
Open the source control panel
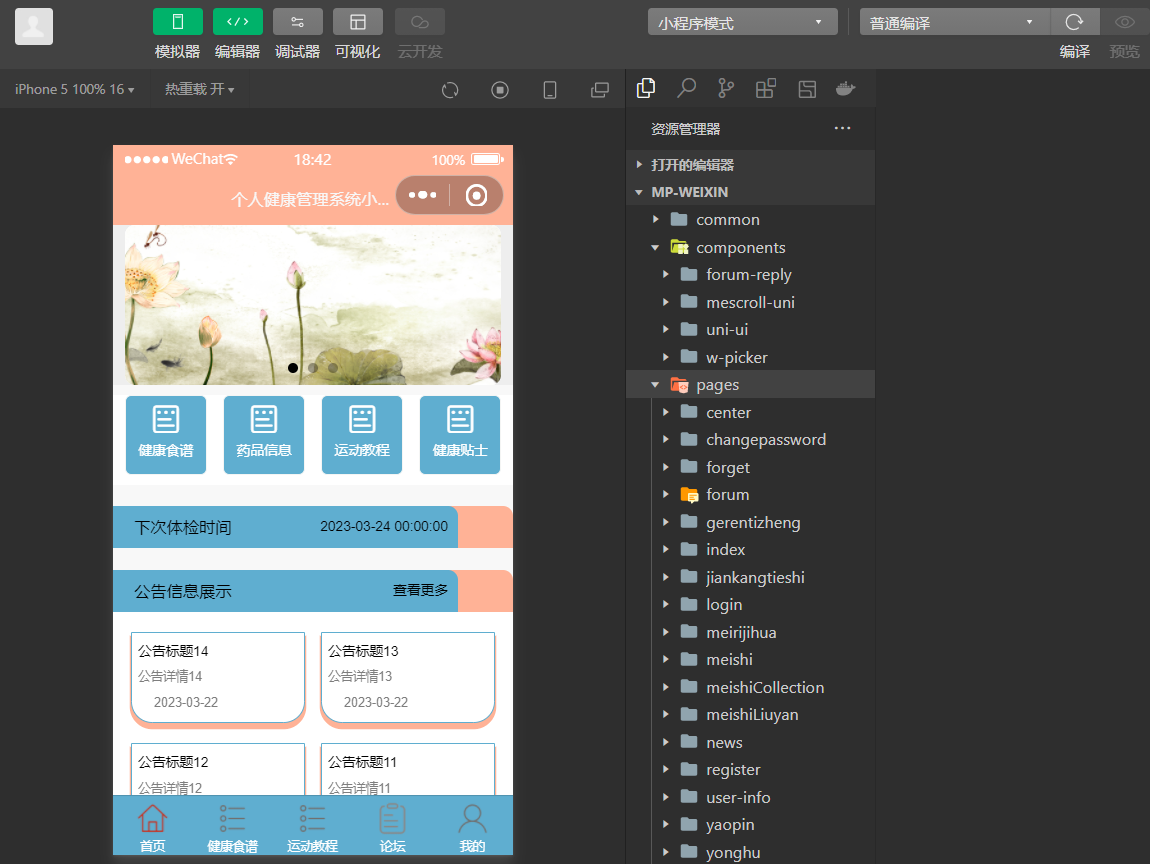point(725,88)
